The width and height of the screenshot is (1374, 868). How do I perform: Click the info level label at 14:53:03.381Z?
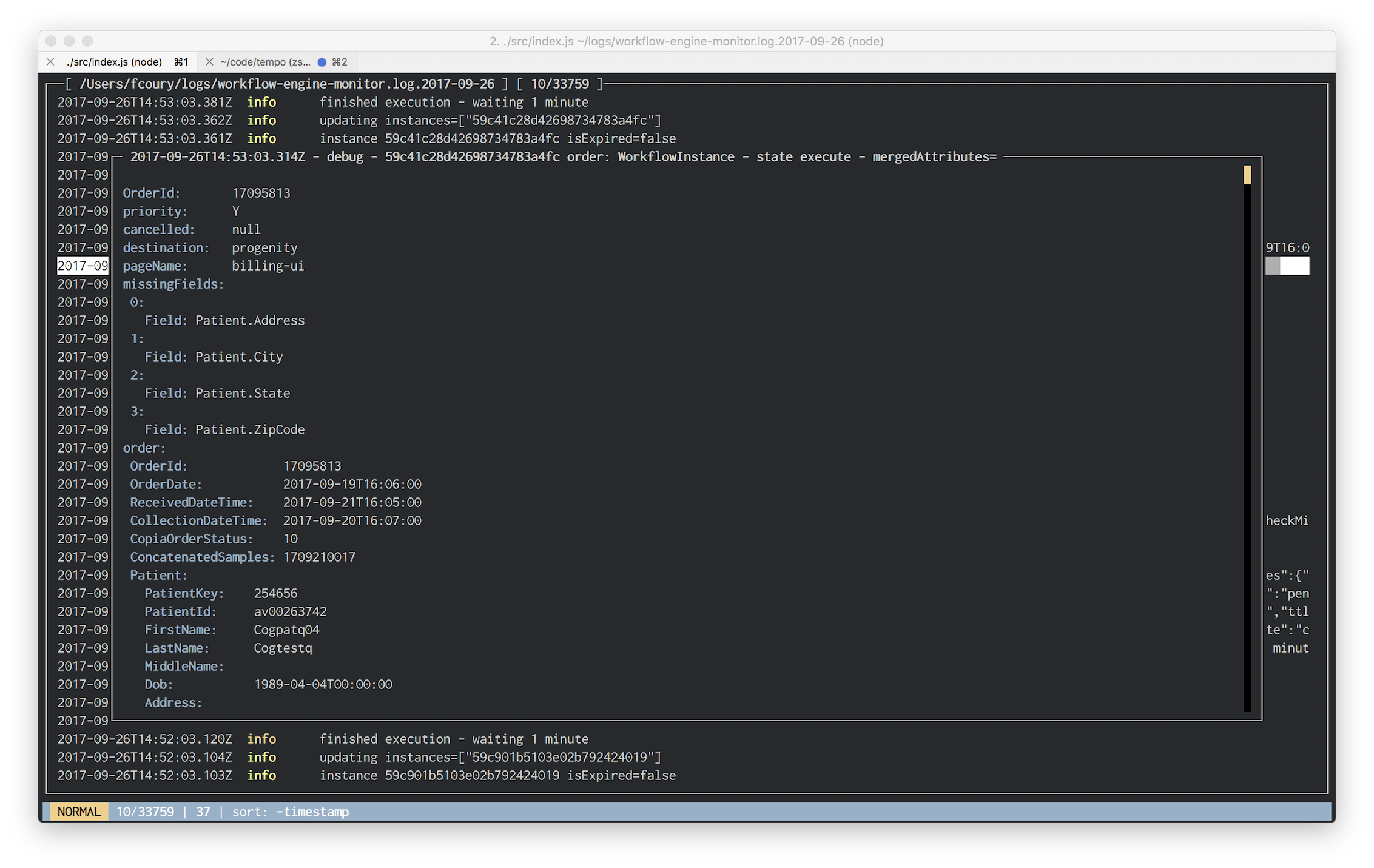[261, 102]
